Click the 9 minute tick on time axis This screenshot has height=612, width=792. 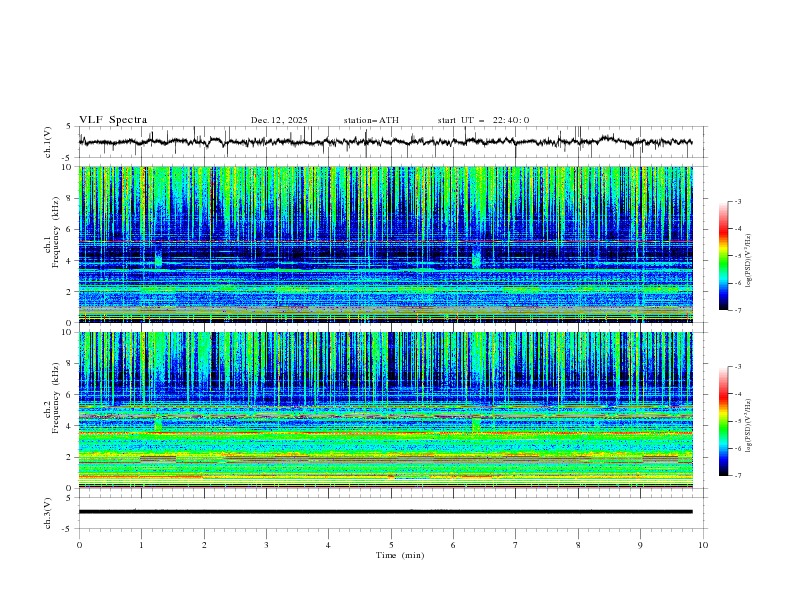[641, 545]
